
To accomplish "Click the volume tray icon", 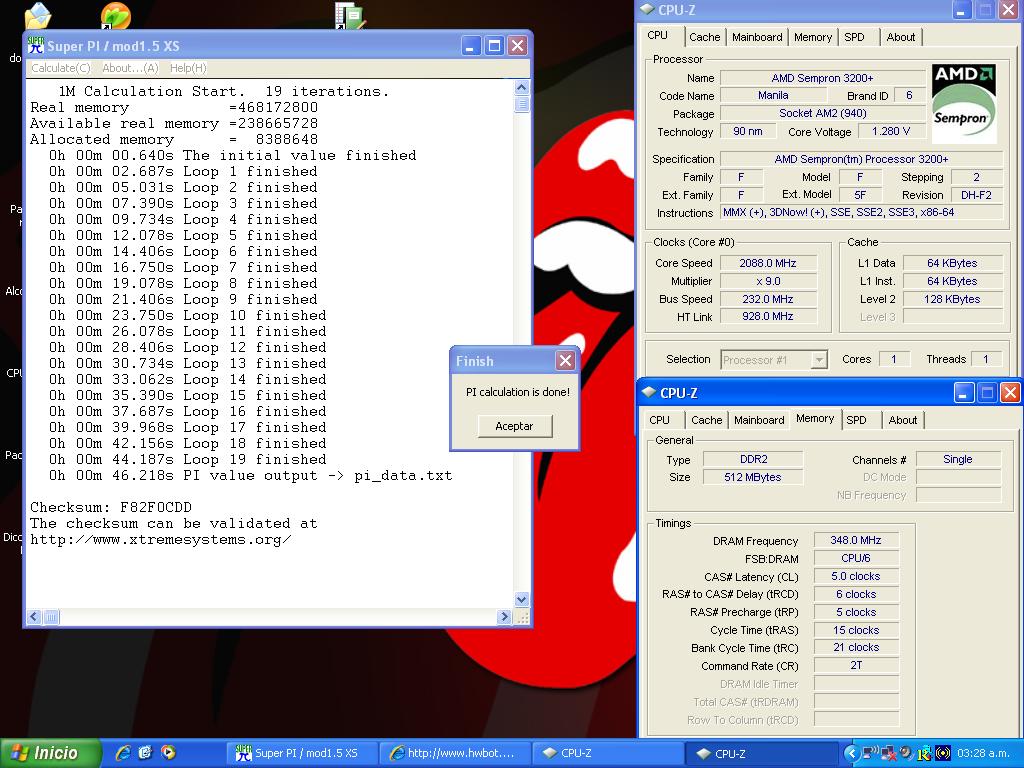I will tap(906, 752).
